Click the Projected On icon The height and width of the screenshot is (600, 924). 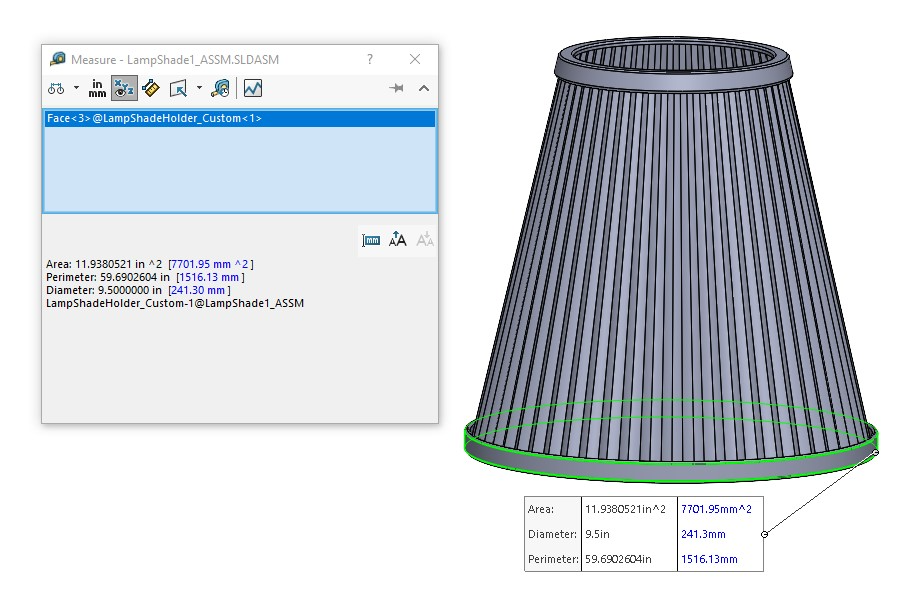point(178,88)
